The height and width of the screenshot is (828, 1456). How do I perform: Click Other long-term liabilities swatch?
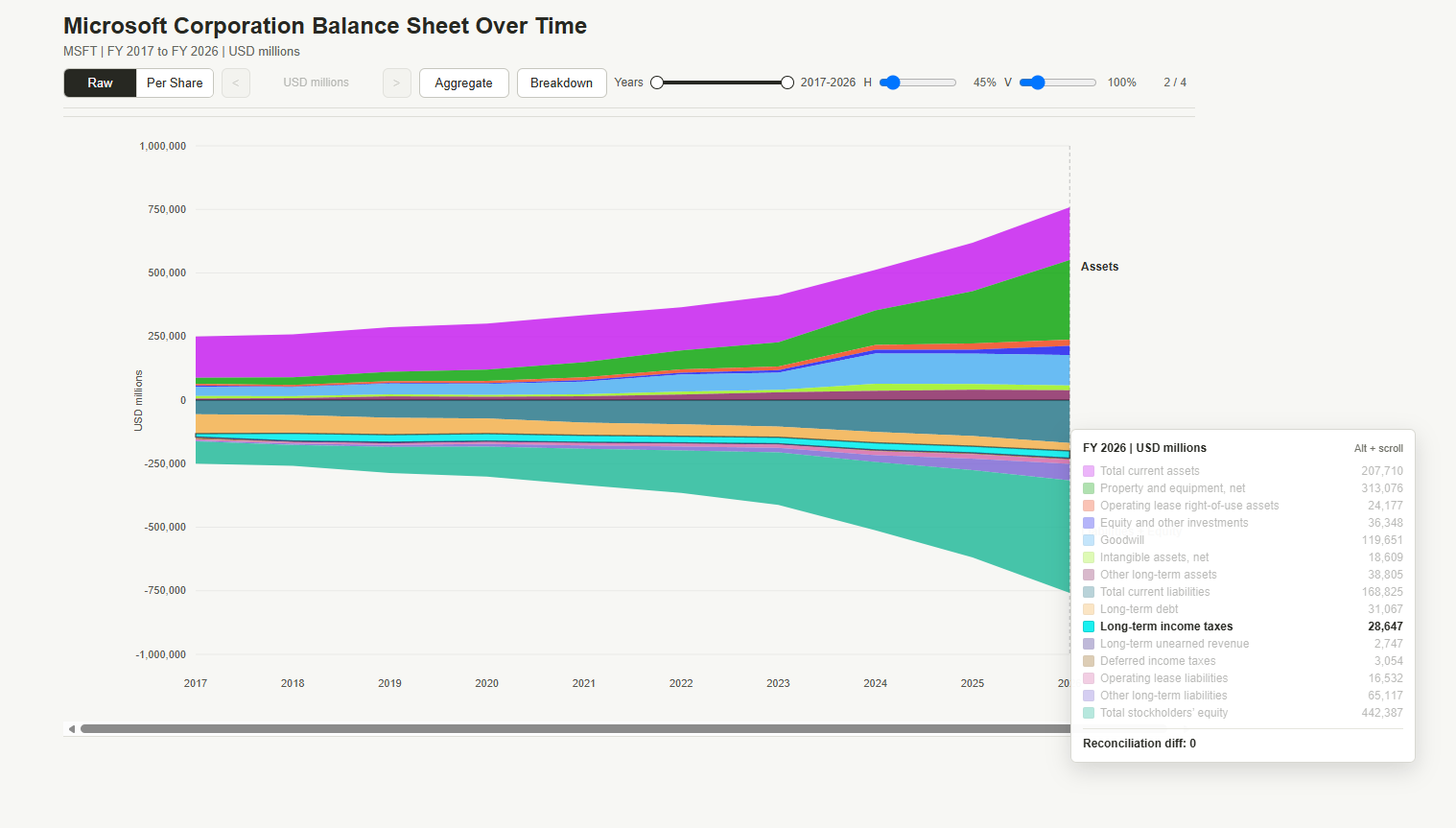[x=1089, y=696]
